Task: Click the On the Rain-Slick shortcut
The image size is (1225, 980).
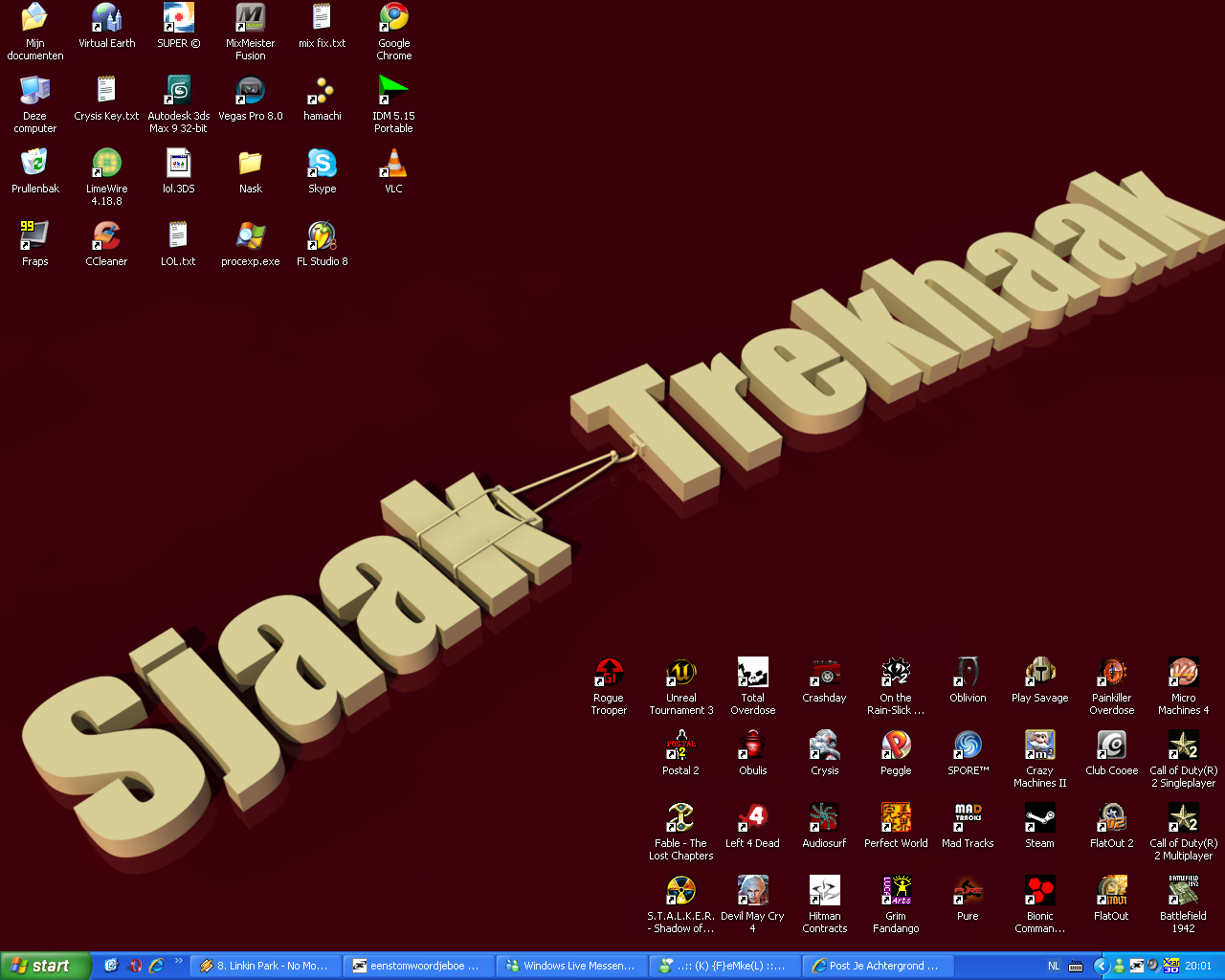Action: (x=897, y=672)
